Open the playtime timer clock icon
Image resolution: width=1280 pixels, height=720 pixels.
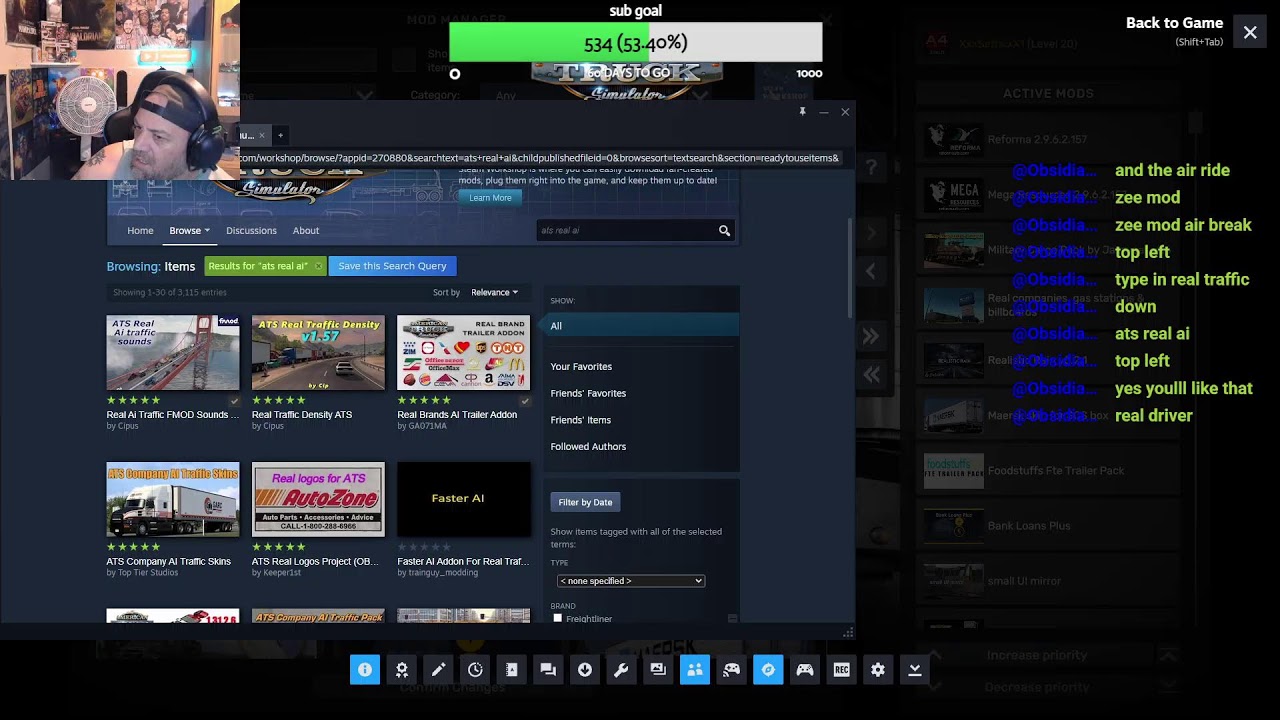[475, 670]
